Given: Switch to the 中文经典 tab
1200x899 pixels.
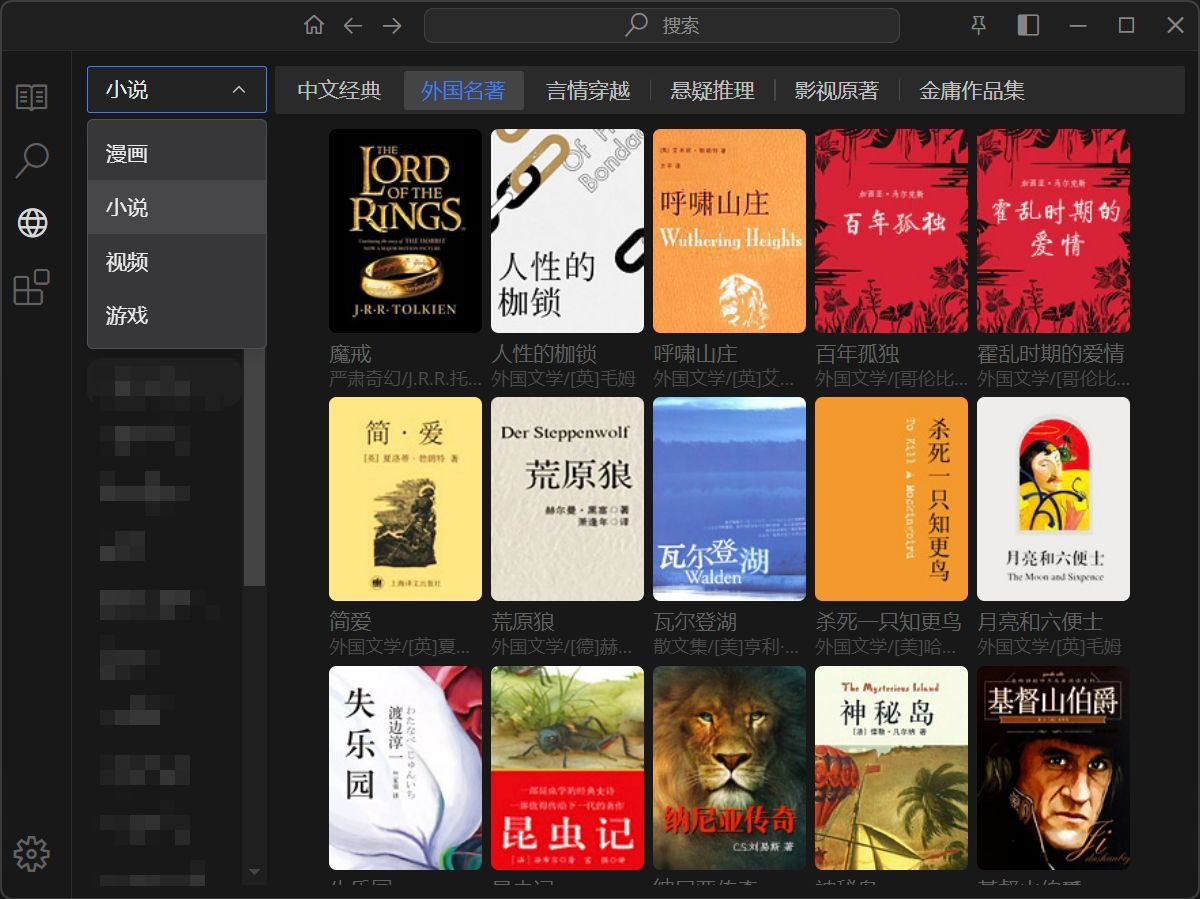Looking at the screenshot, I should pos(340,91).
